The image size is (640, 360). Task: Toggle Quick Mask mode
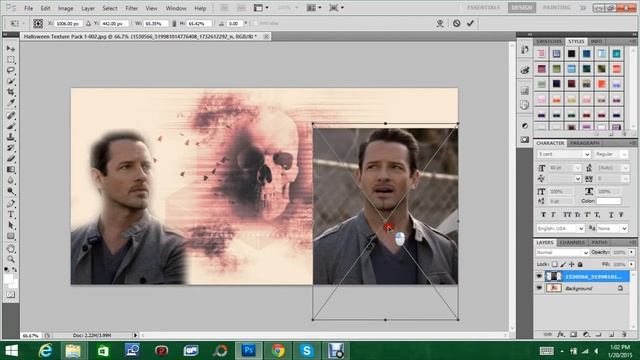pyautogui.click(x=11, y=294)
